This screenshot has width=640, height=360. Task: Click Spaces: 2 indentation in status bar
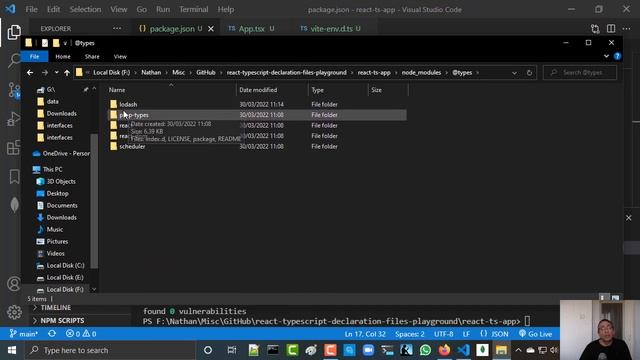[409, 334]
